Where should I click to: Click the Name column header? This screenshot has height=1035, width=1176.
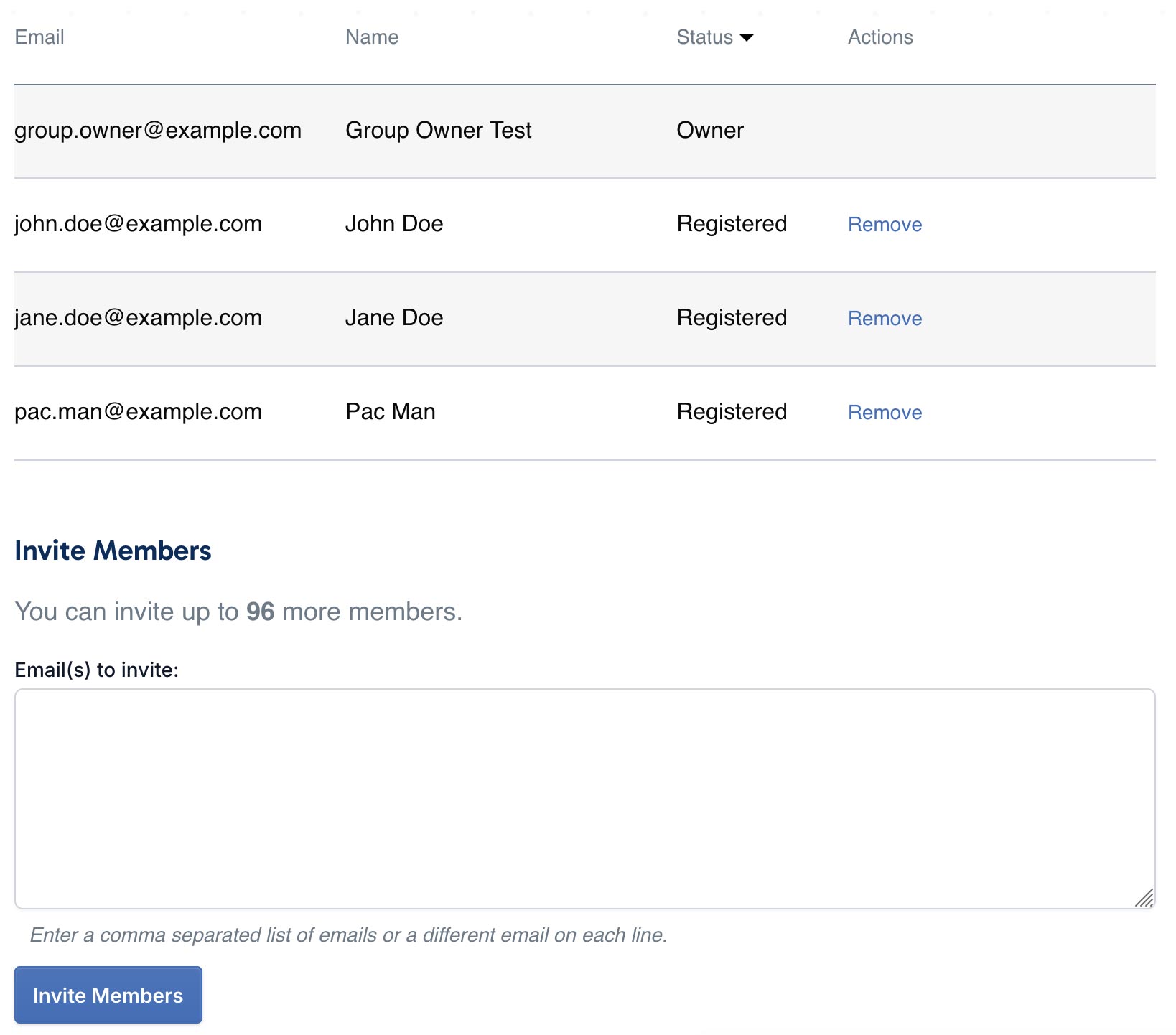pyautogui.click(x=371, y=37)
